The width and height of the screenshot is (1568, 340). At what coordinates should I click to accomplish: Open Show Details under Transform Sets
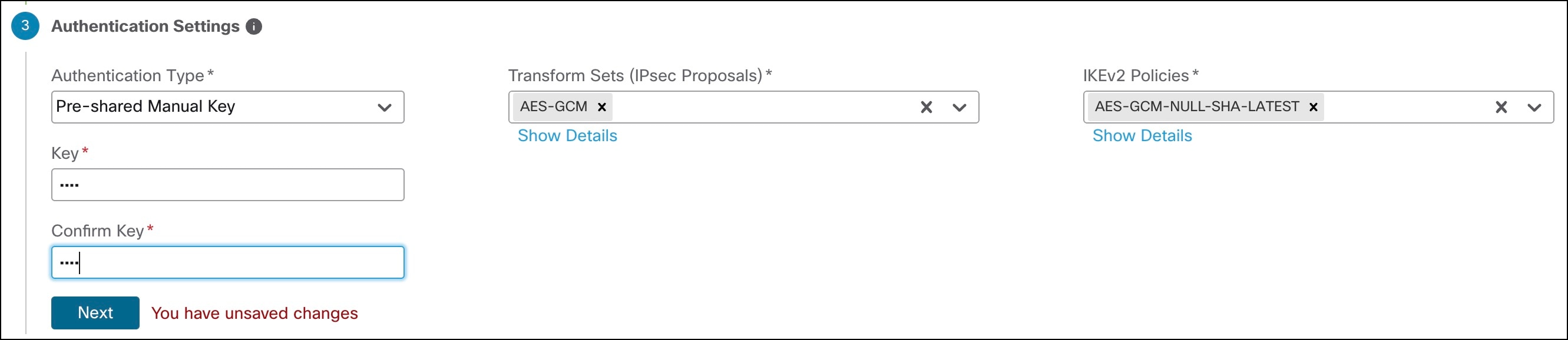point(567,136)
